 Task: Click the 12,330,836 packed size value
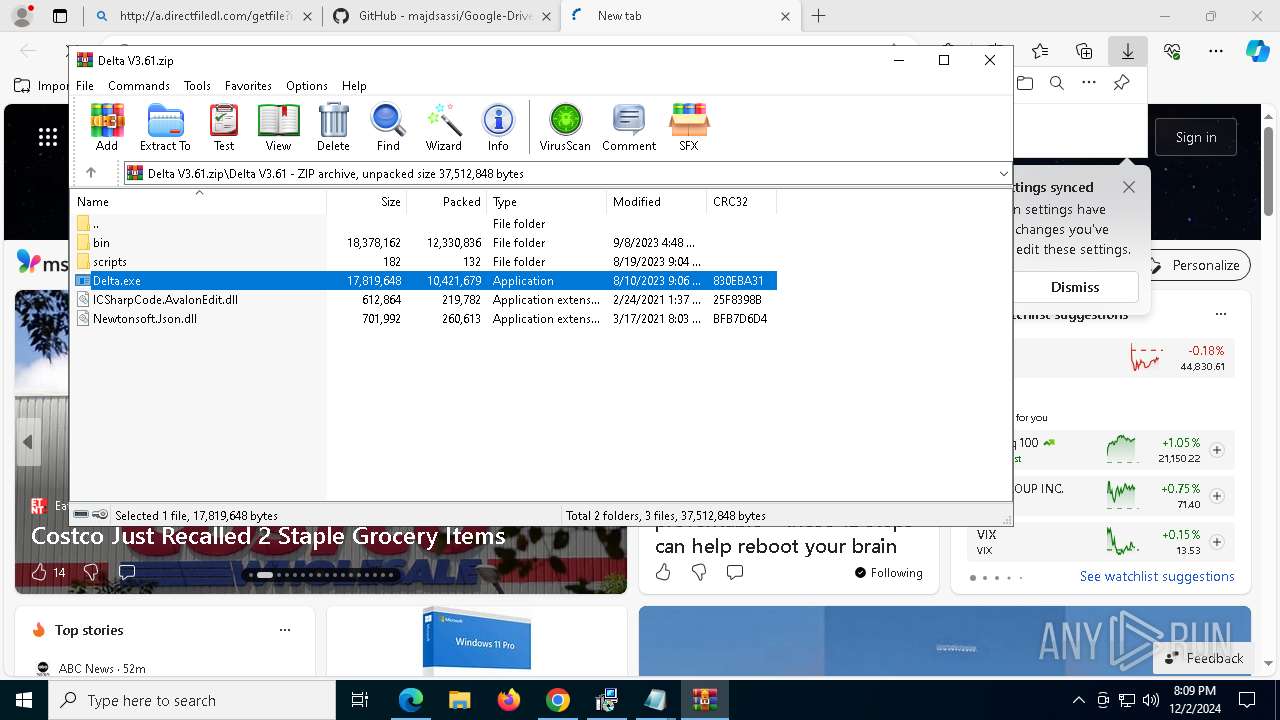454,243
